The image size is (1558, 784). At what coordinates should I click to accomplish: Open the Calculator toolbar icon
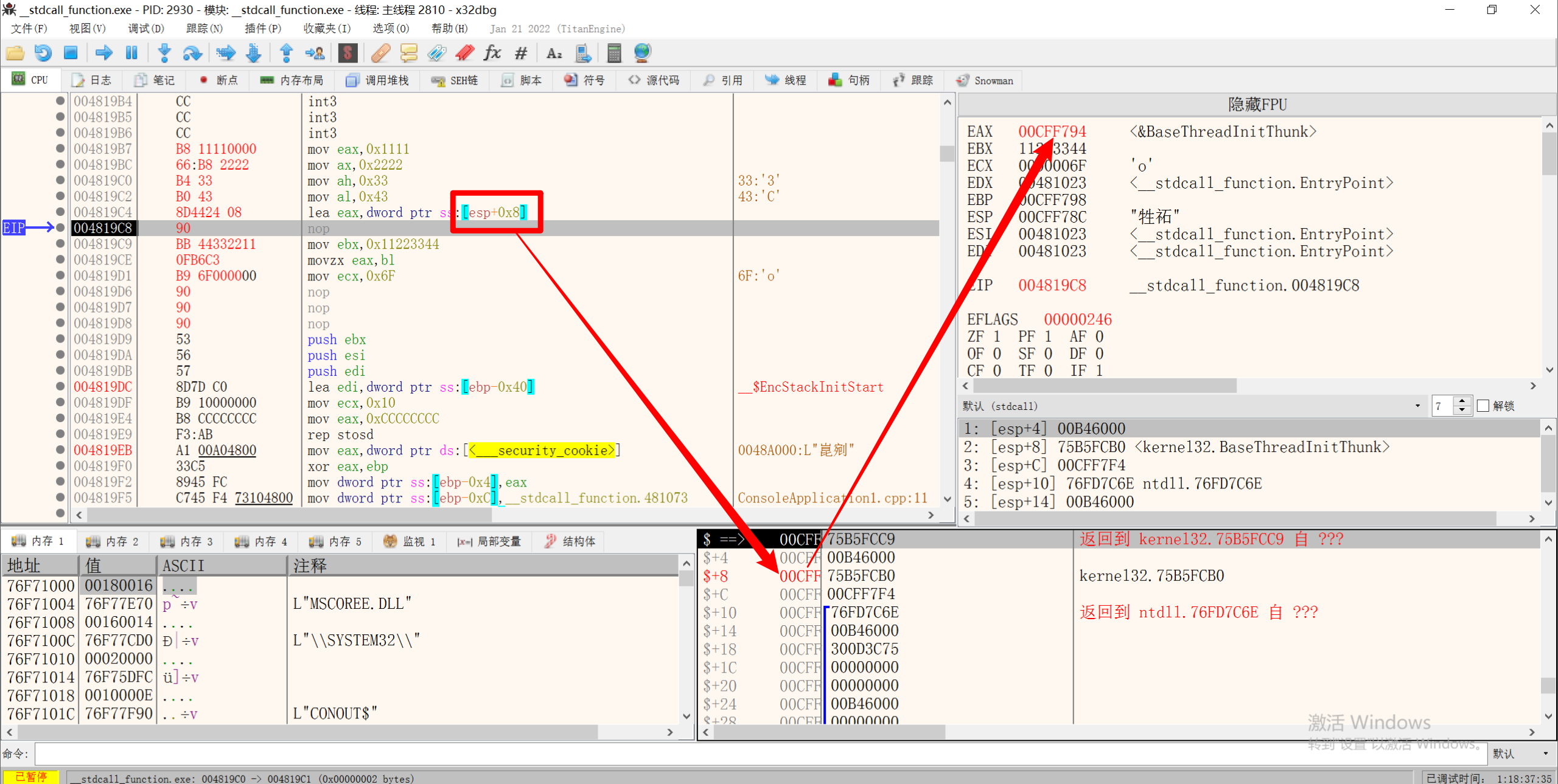[614, 54]
